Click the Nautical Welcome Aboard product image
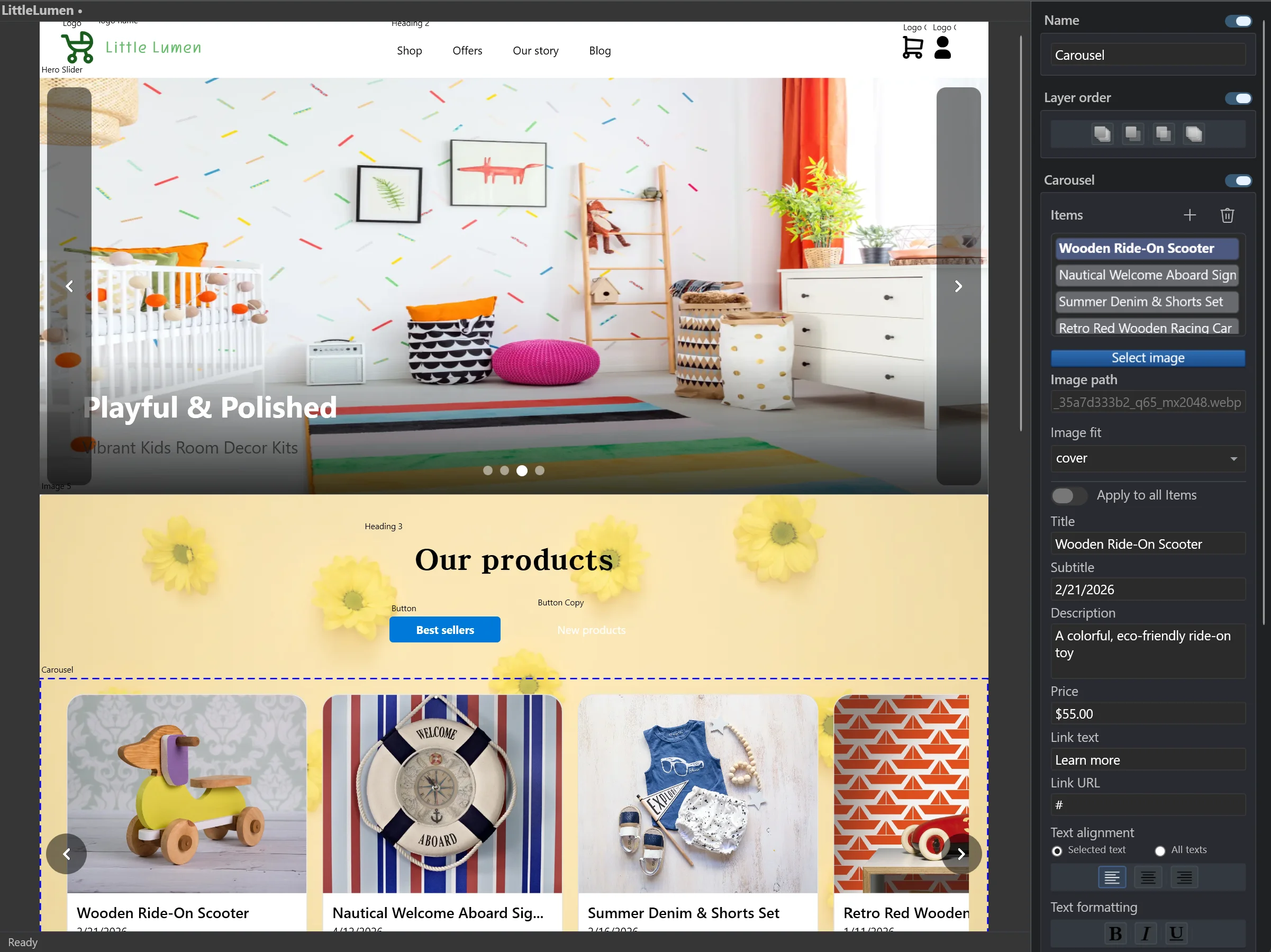The height and width of the screenshot is (952, 1271). pyautogui.click(x=442, y=794)
